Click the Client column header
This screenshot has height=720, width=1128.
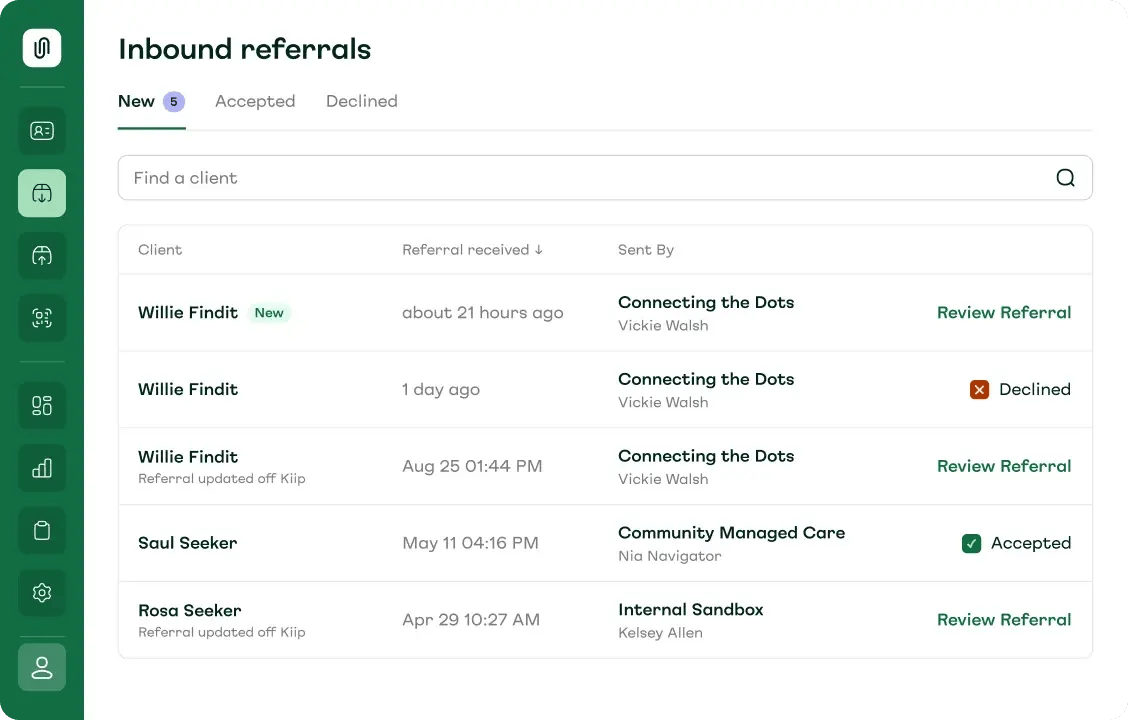[x=160, y=250]
